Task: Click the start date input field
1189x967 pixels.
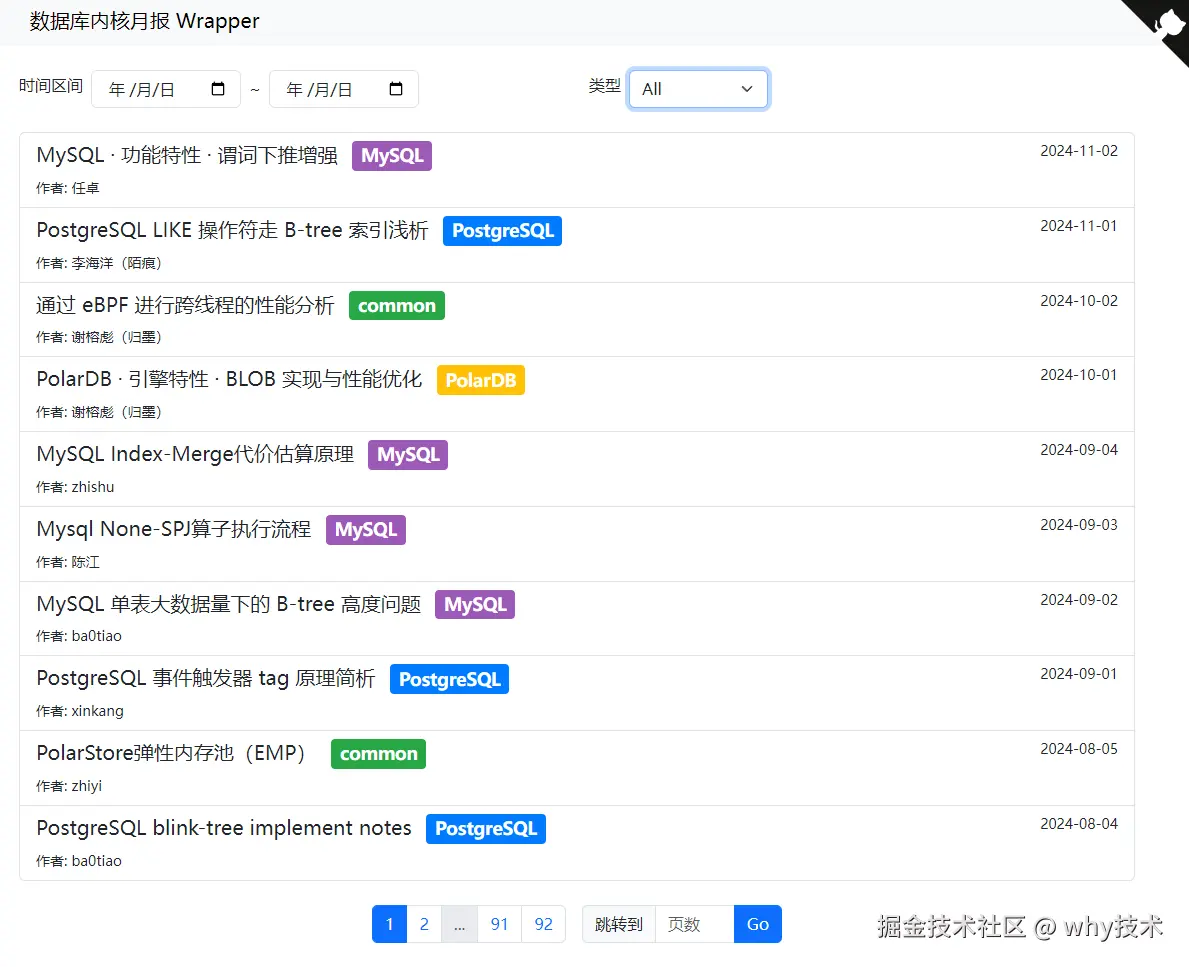Action: [x=166, y=89]
